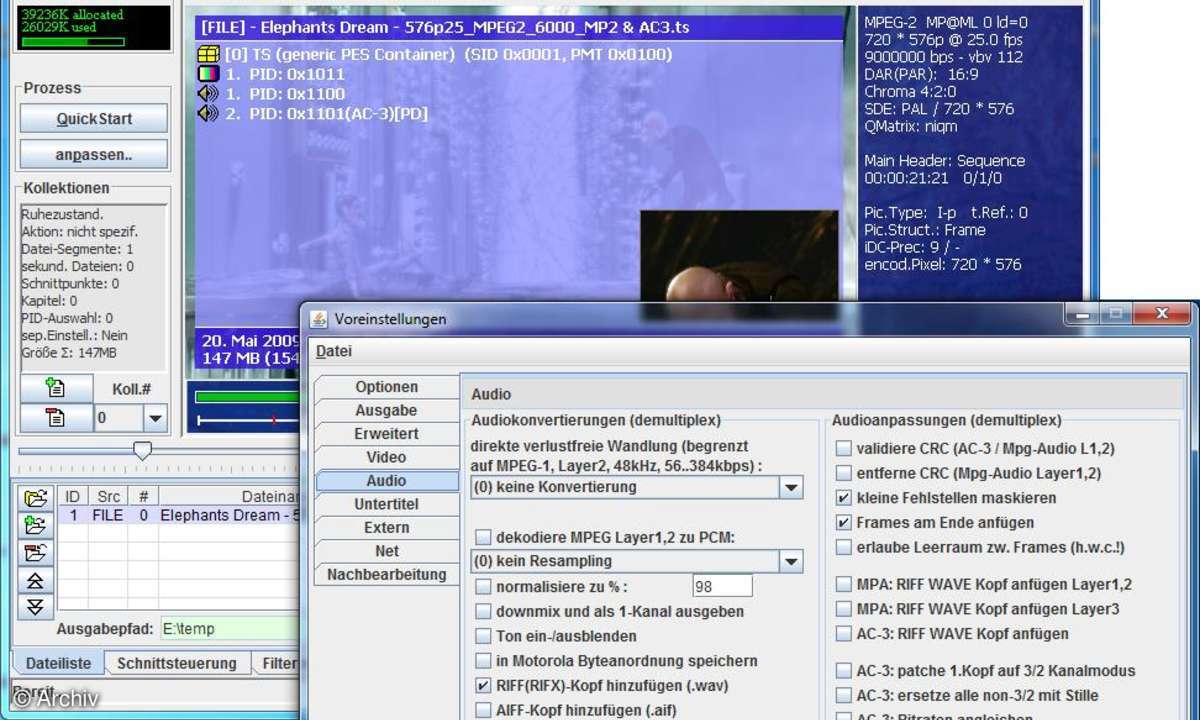Uncheck 'RIFF(RIFX)-Kopf hinzufügen (.wav)'
Image resolution: width=1200 pixels, height=720 pixels.
(x=483, y=686)
